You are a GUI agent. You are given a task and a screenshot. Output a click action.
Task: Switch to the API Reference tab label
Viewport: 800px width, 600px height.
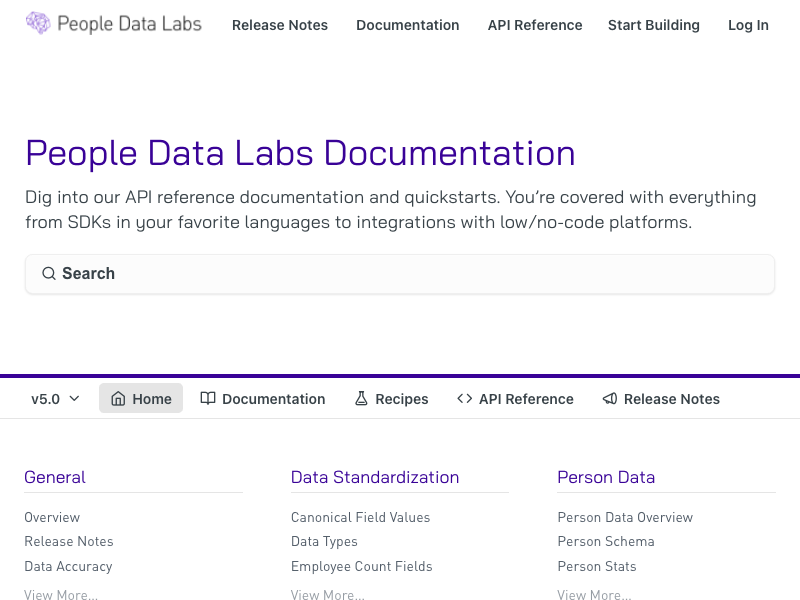tap(526, 399)
